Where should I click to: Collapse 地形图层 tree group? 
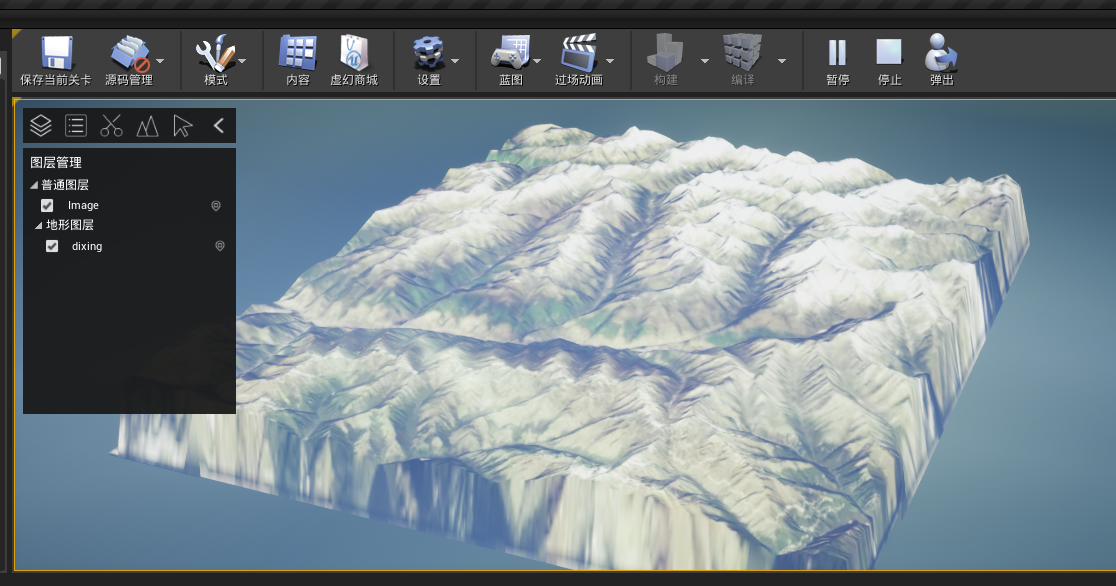coord(38,225)
